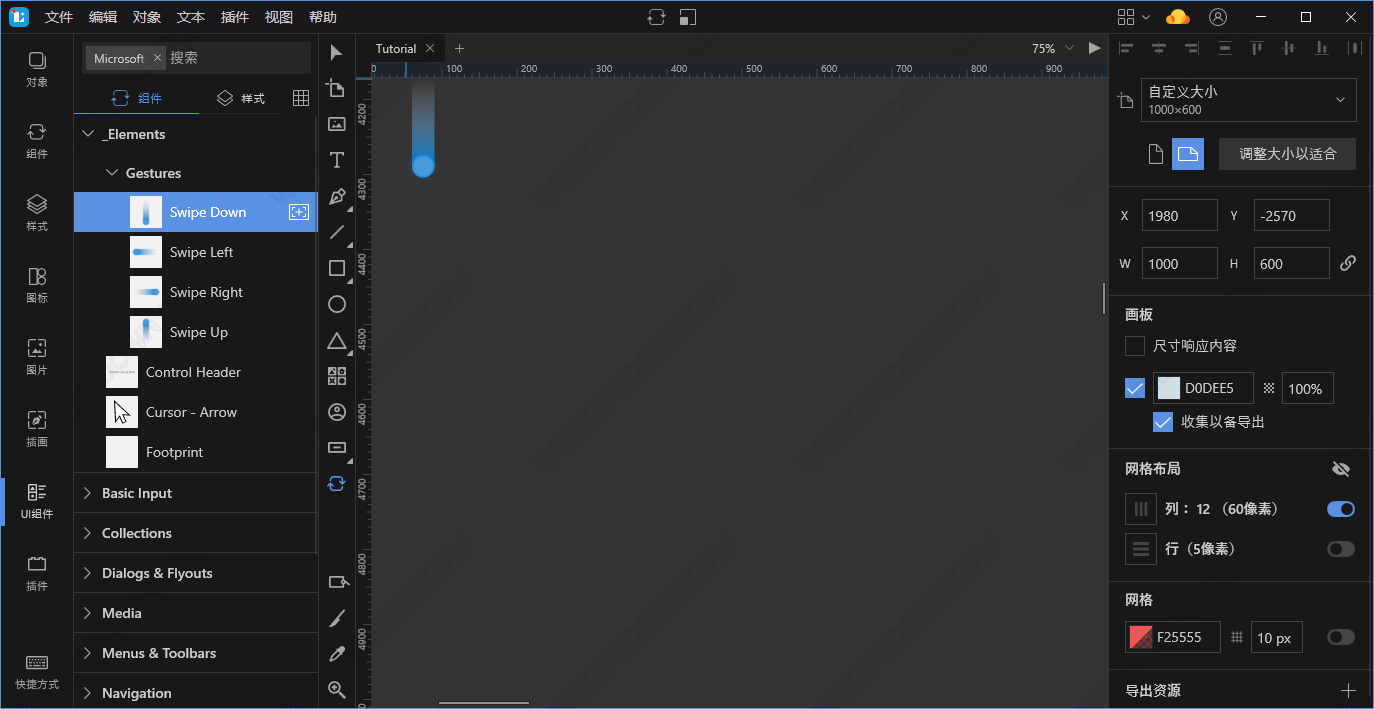Viewport: 1374px width, 709px height.
Task: Toggle 尺寸响应内容 checkbox
Action: tap(1135, 346)
